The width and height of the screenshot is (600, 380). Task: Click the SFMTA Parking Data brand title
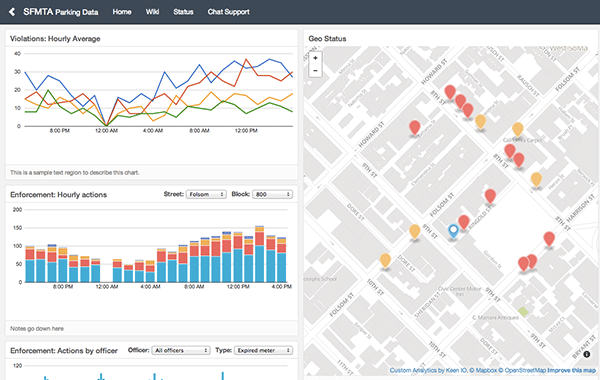pos(60,12)
